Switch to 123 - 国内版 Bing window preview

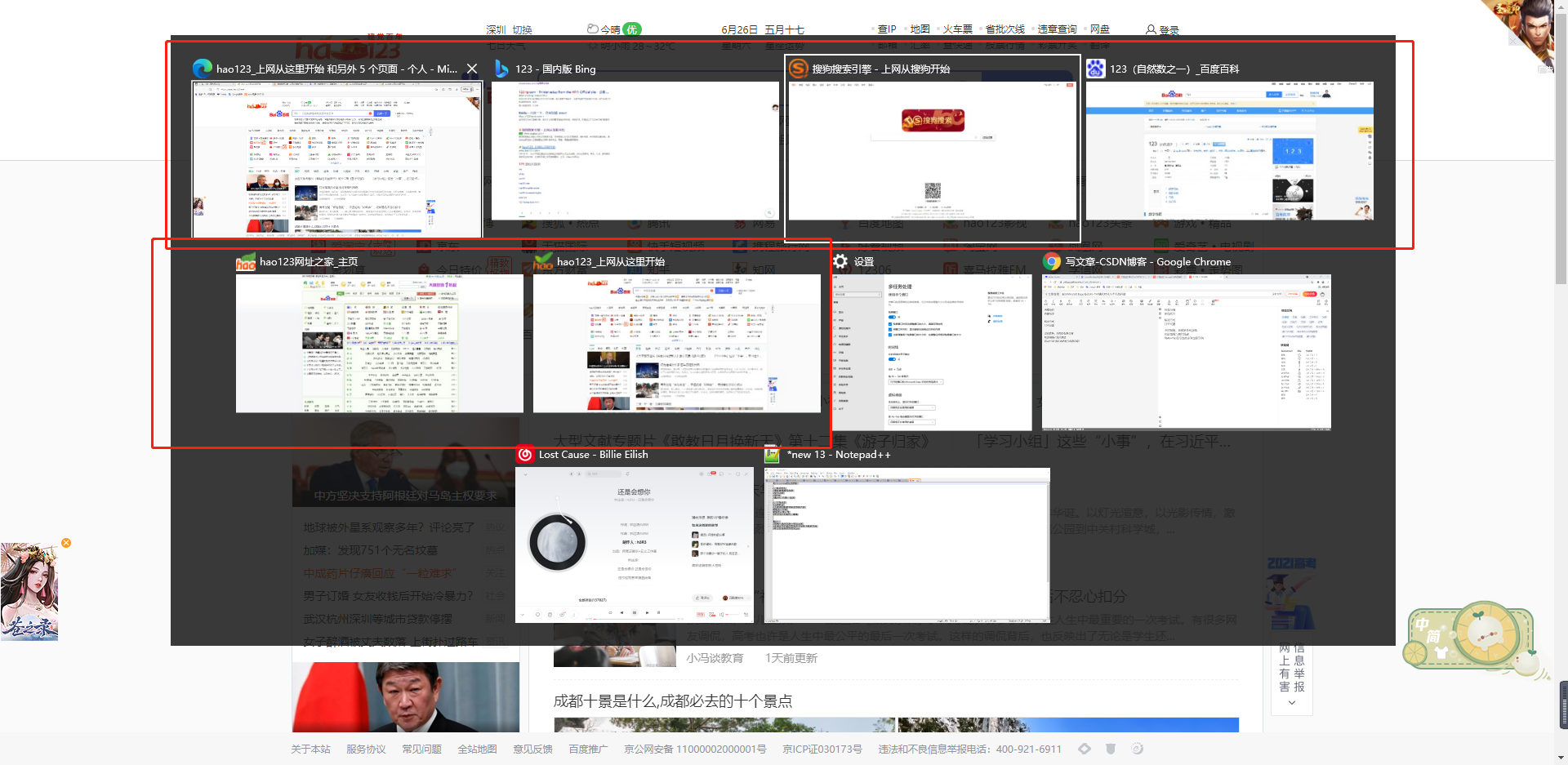(635, 150)
